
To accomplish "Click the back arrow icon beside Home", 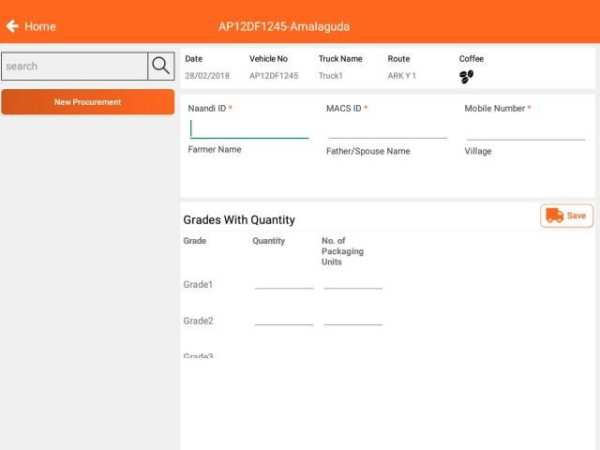I will pyautogui.click(x=12, y=26).
